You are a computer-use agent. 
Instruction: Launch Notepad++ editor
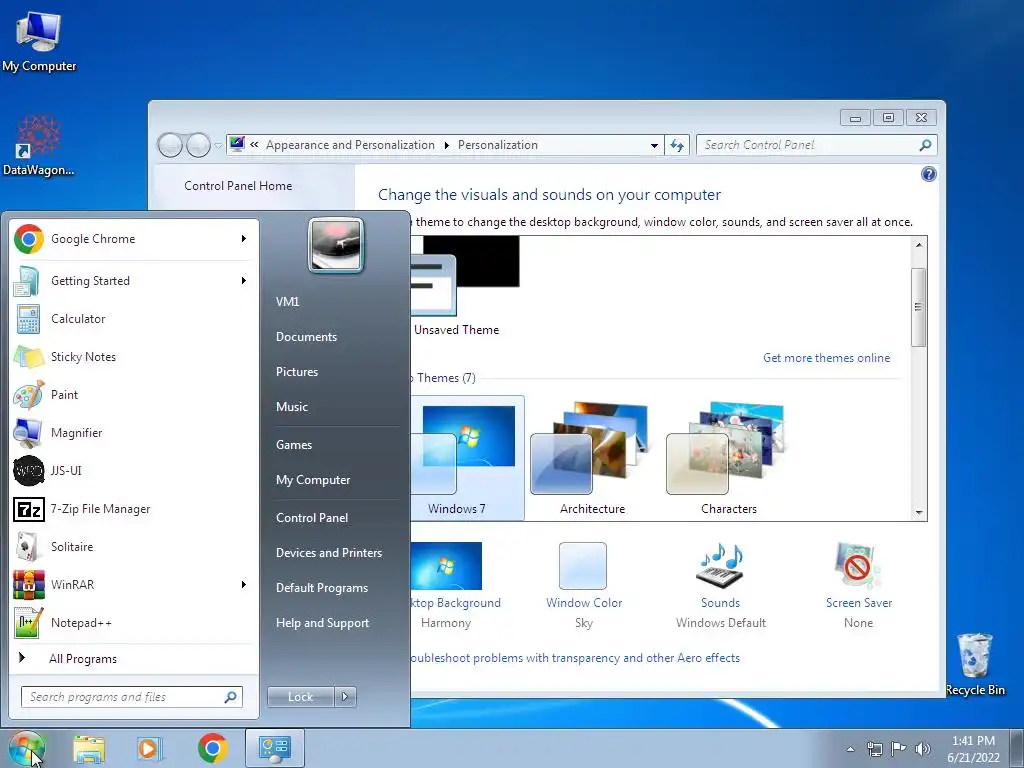coord(133,622)
